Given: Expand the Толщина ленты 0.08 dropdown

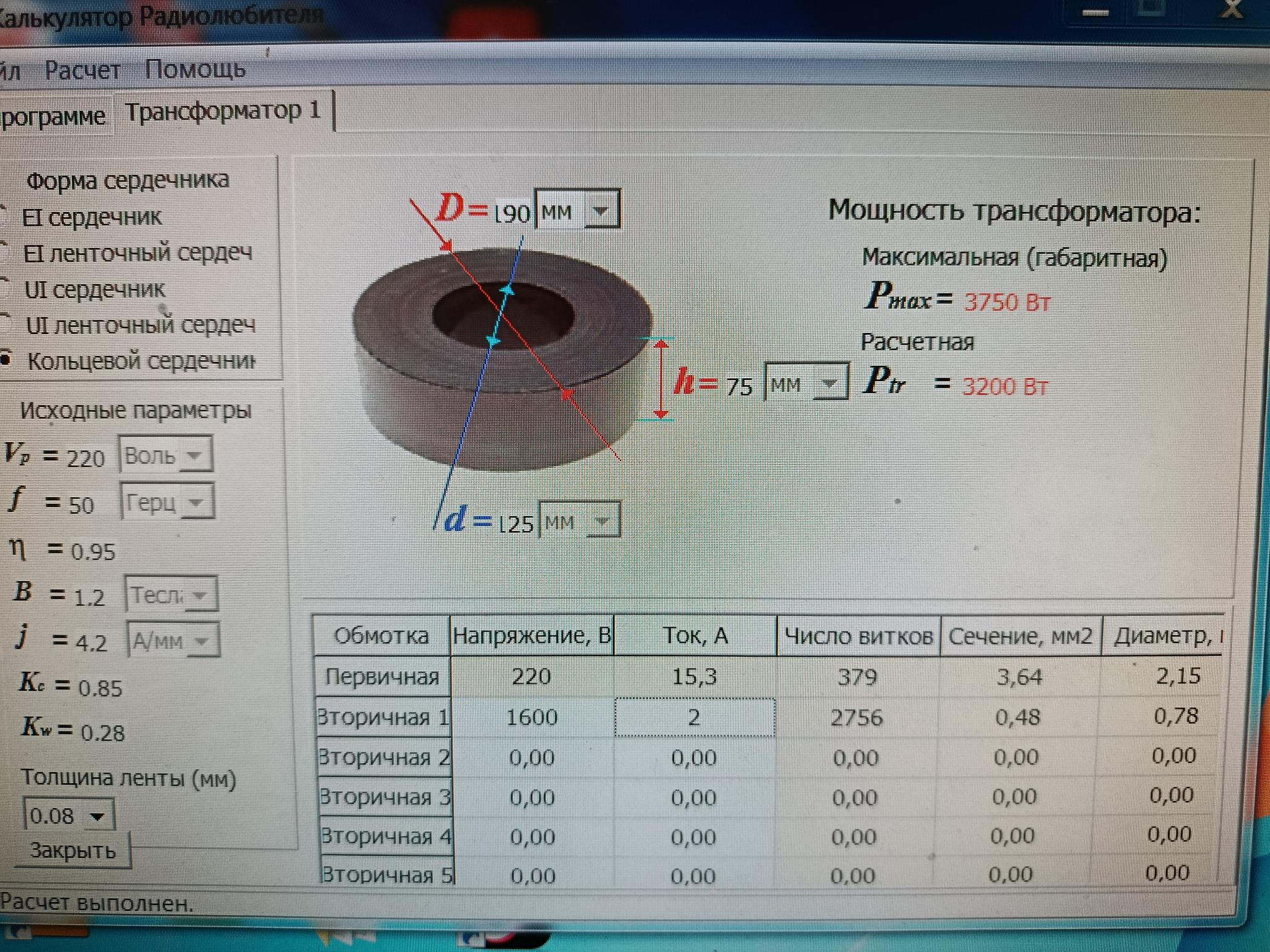Looking at the screenshot, I should [97, 816].
